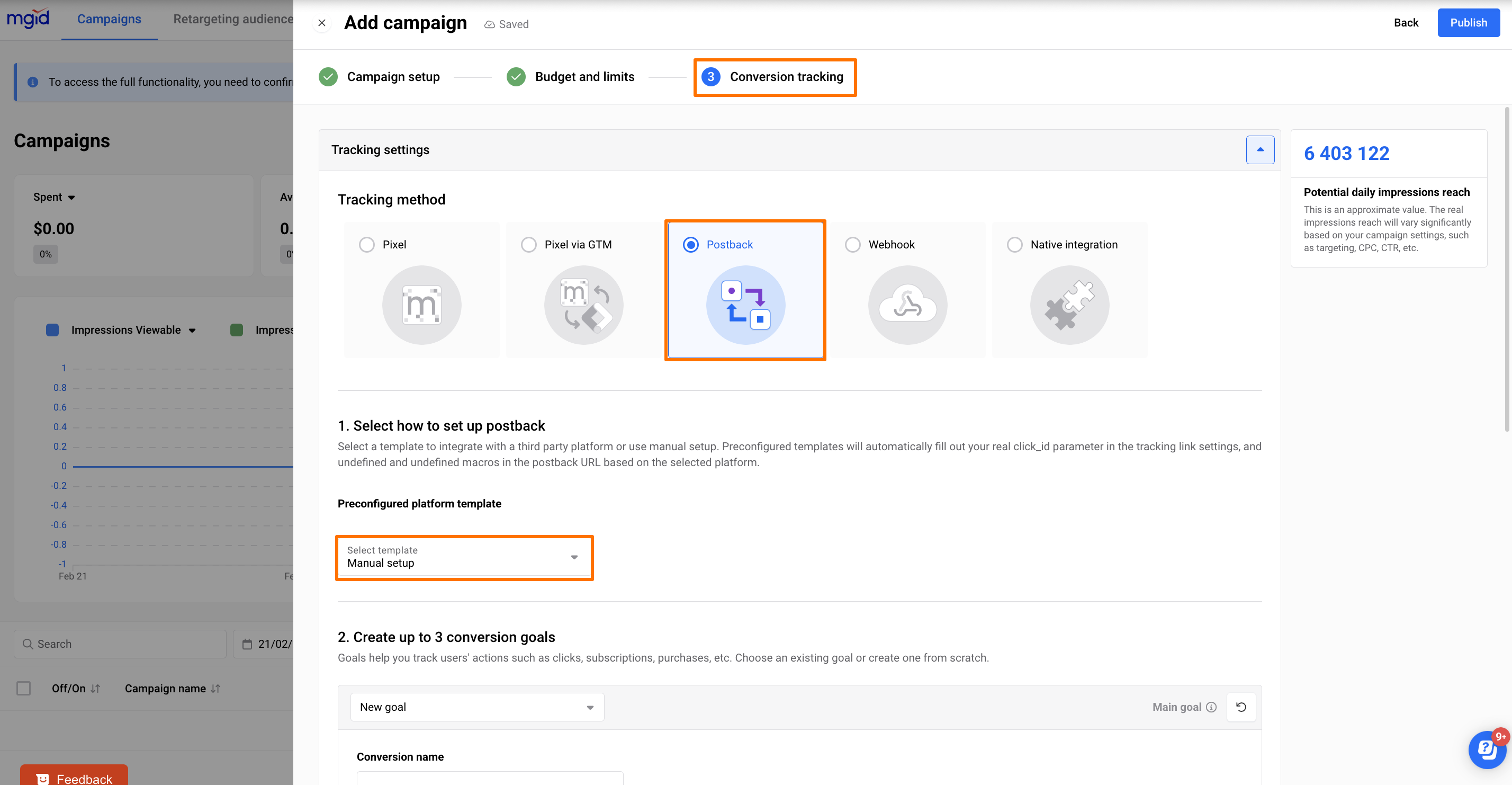
Task: Click the Publish button
Action: (1468, 23)
